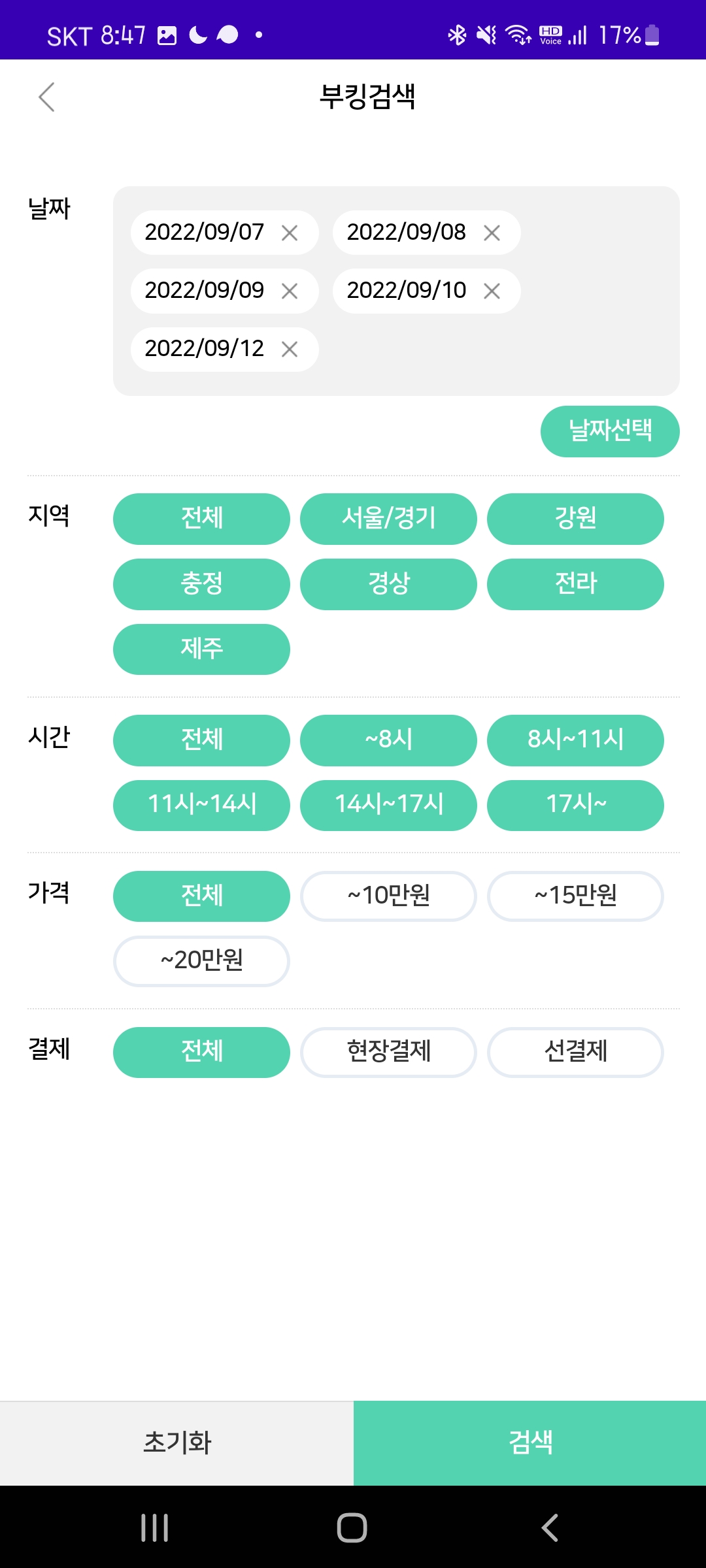Viewport: 706px width, 1568px height.
Task: Remove the 2022/09/12 date chip
Action: pyautogui.click(x=290, y=350)
